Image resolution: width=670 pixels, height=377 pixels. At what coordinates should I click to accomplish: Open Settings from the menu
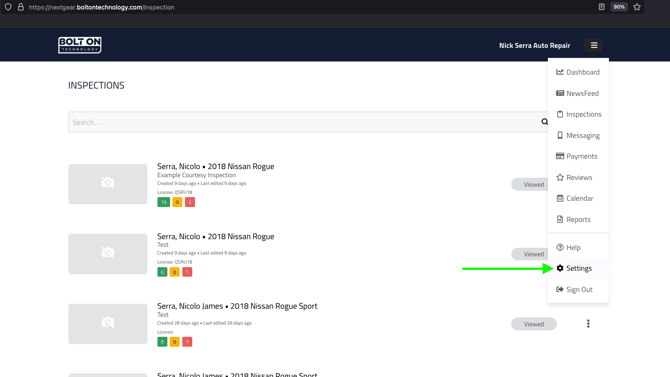pos(578,268)
